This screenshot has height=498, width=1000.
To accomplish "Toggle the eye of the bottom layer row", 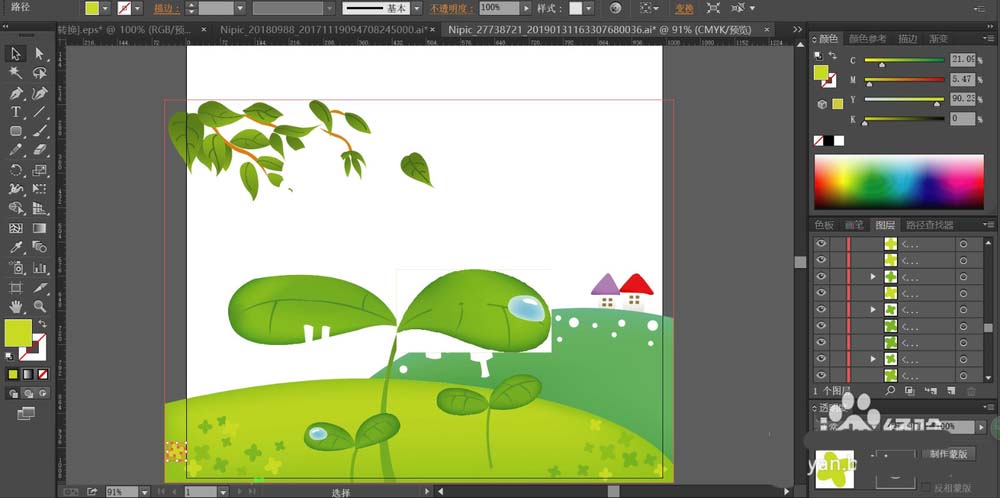I will [821, 376].
